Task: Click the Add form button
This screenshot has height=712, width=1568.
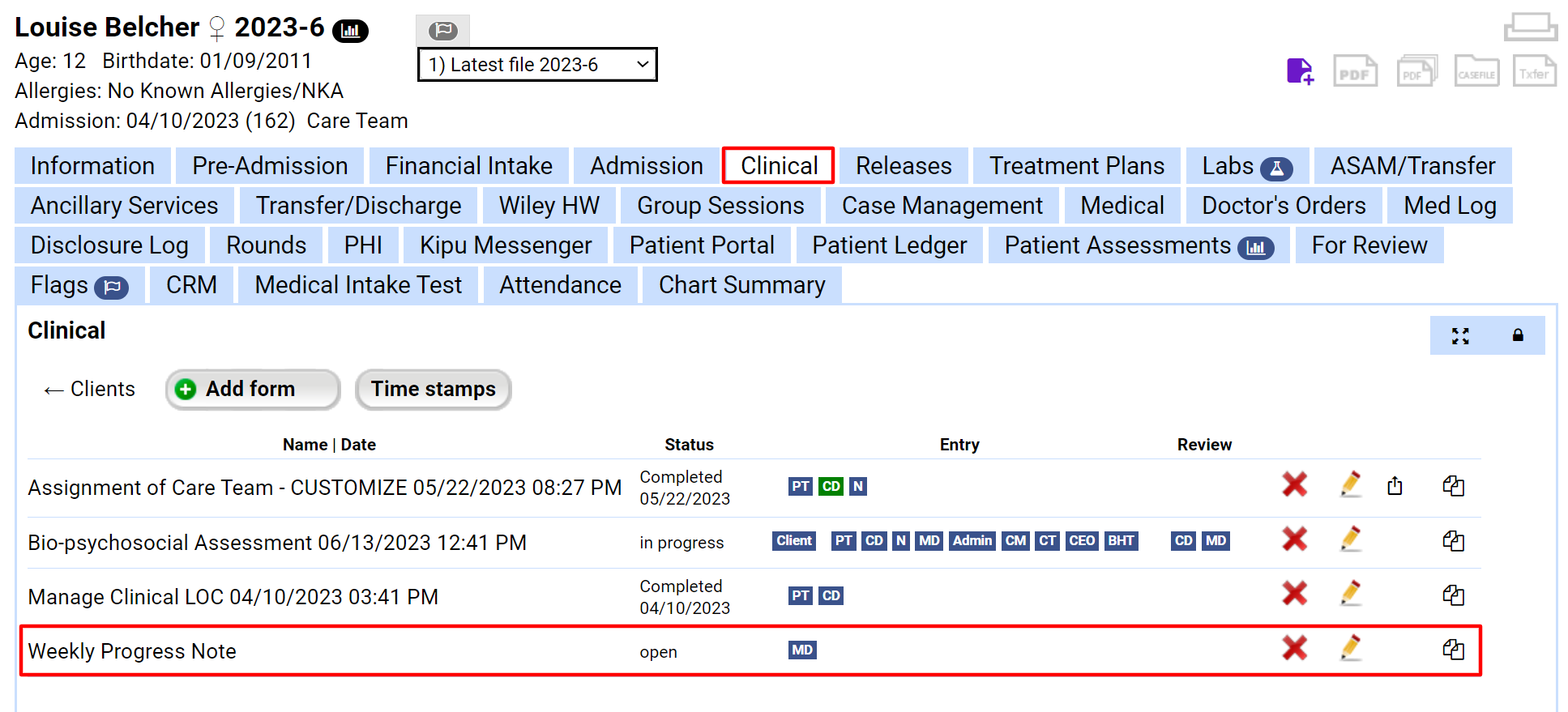Action: coord(252,390)
